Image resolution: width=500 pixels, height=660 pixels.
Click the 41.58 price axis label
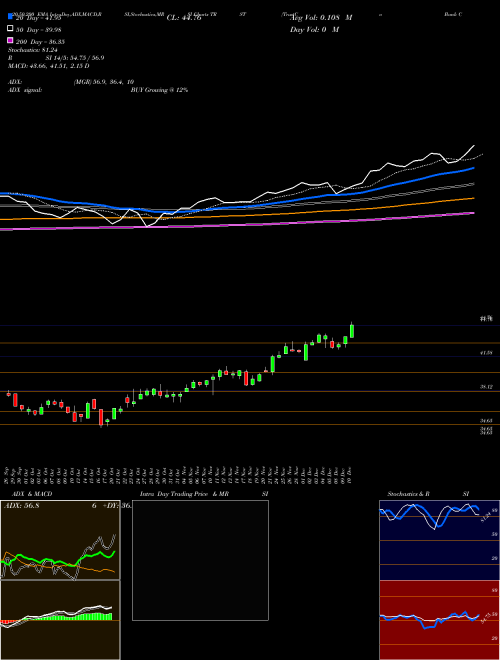point(486,353)
